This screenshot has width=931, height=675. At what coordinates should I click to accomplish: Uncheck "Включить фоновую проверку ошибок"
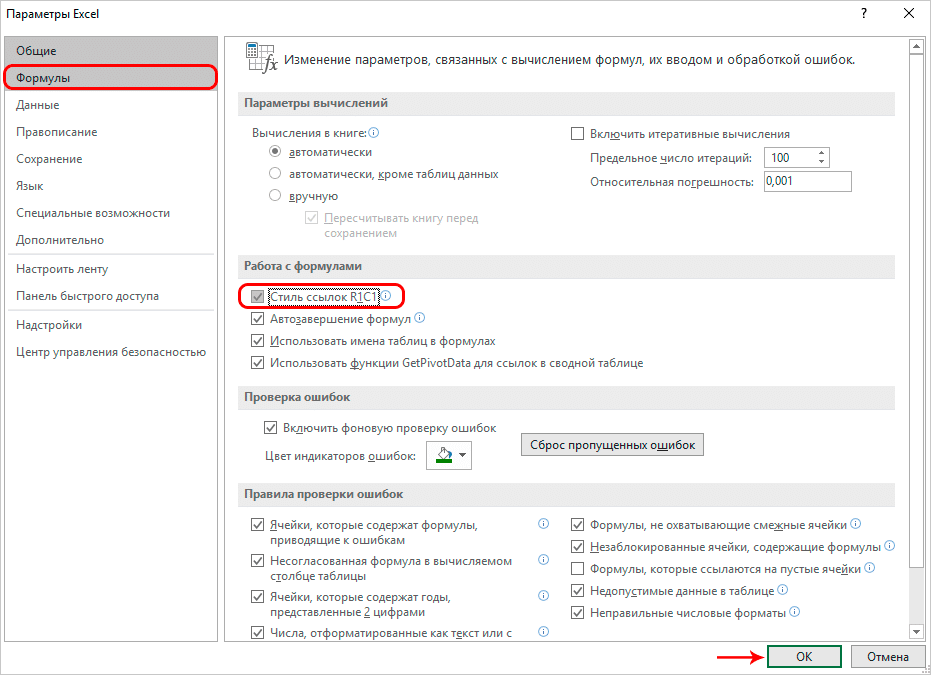coord(270,428)
